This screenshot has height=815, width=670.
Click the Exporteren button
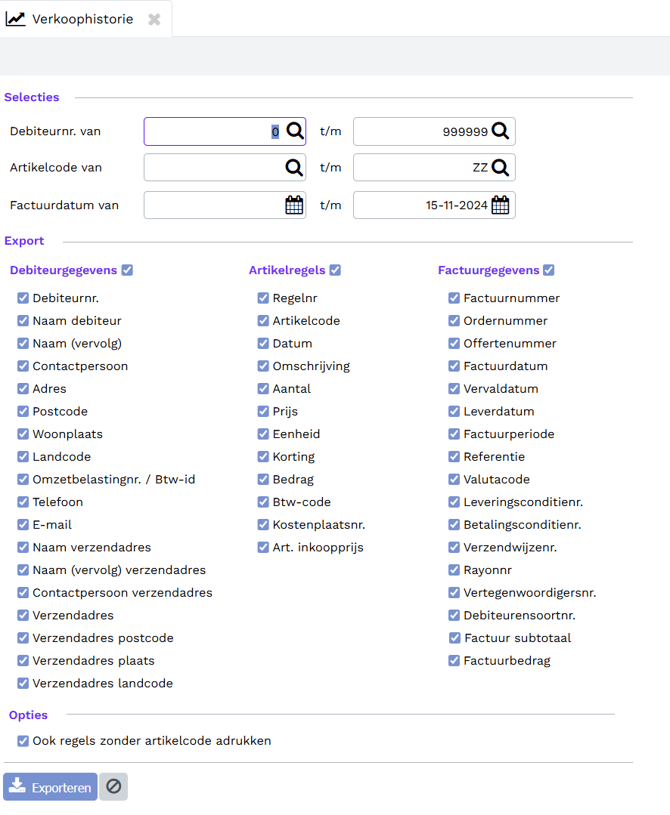(x=51, y=787)
